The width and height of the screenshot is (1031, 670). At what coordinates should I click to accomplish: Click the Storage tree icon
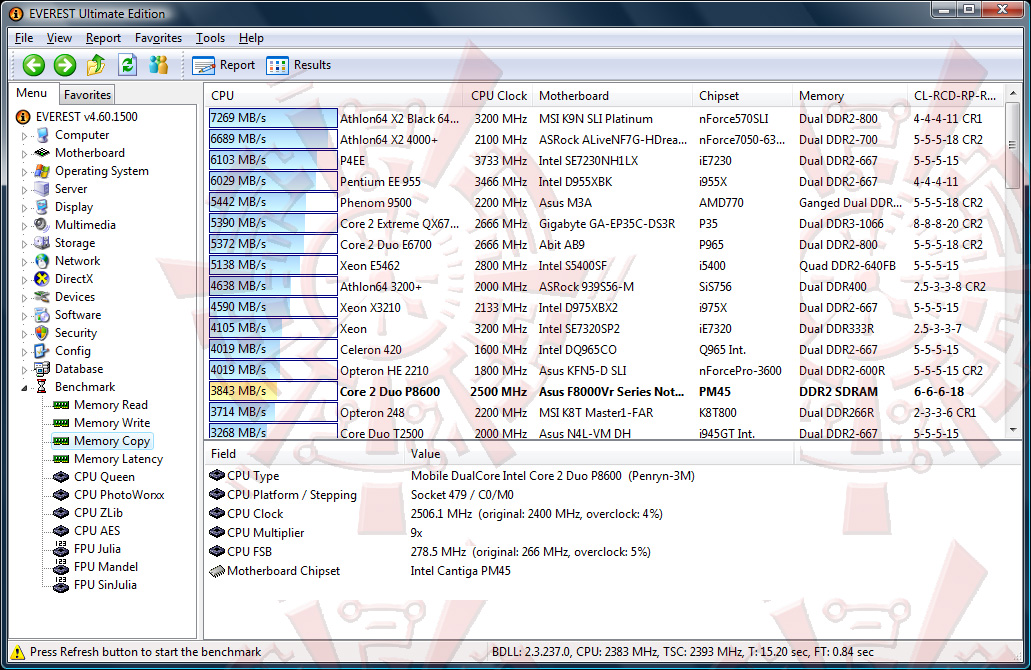42,243
